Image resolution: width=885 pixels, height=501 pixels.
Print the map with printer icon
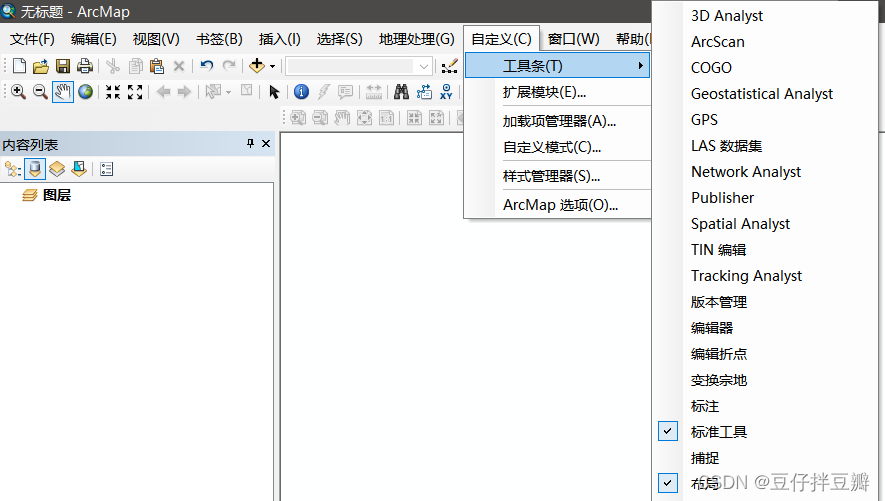85,67
